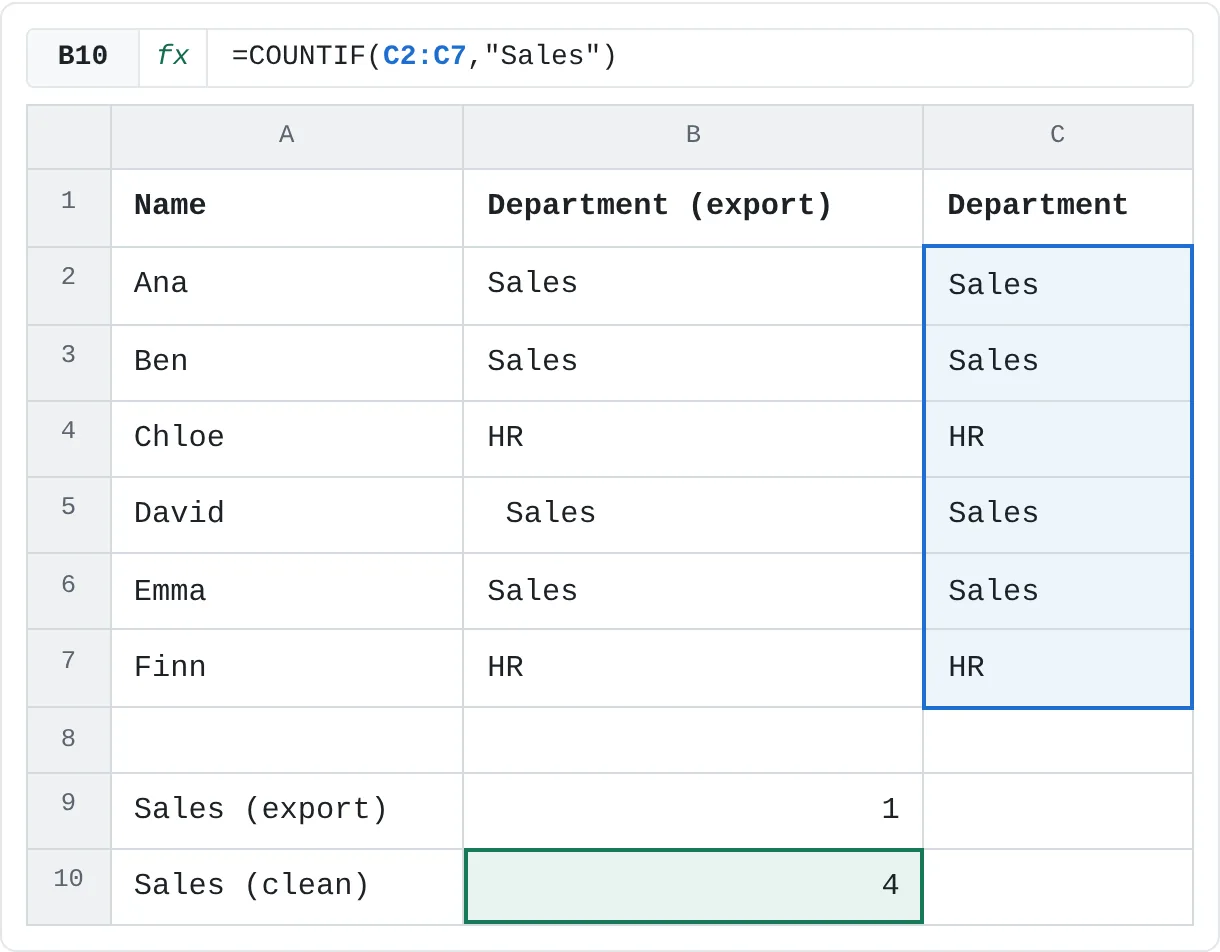Click empty cell C9
This screenshot has width=1220, height=952.
tap(1058, 811)
